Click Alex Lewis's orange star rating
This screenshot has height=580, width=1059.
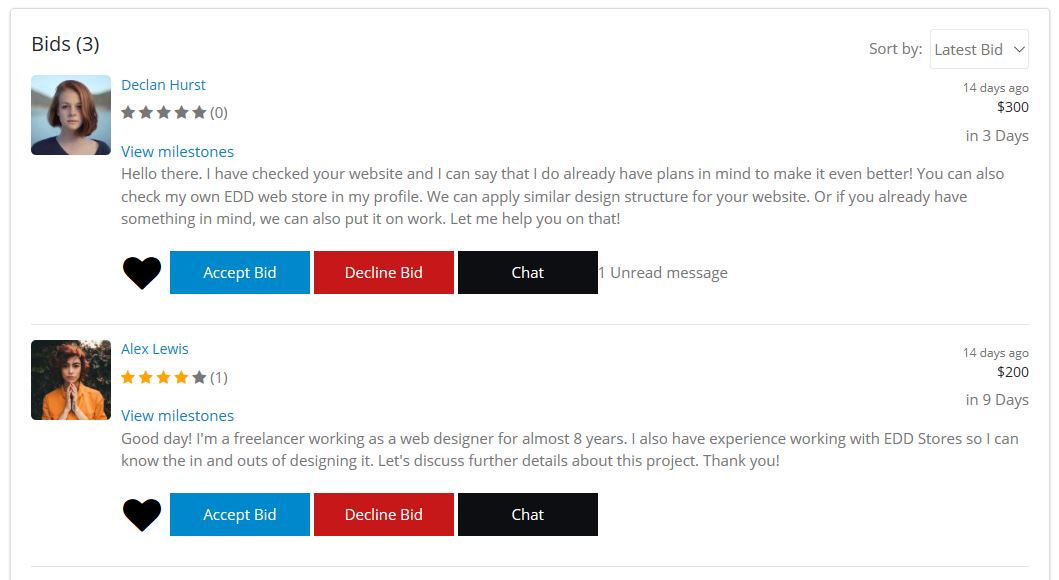point(164,378)
